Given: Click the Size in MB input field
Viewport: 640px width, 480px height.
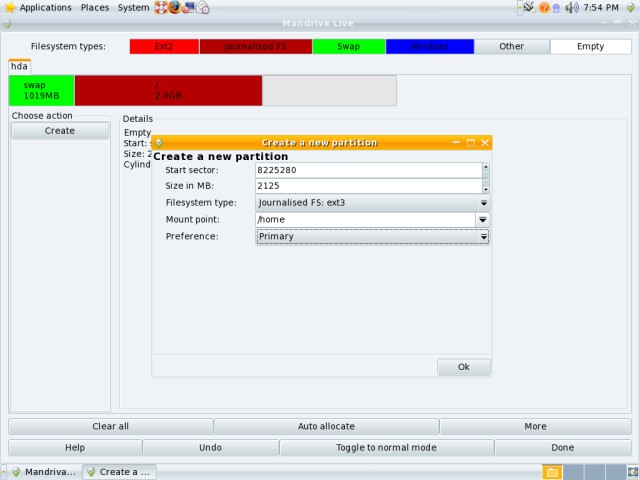Looking at the screenshot, I should click(369, 186).
